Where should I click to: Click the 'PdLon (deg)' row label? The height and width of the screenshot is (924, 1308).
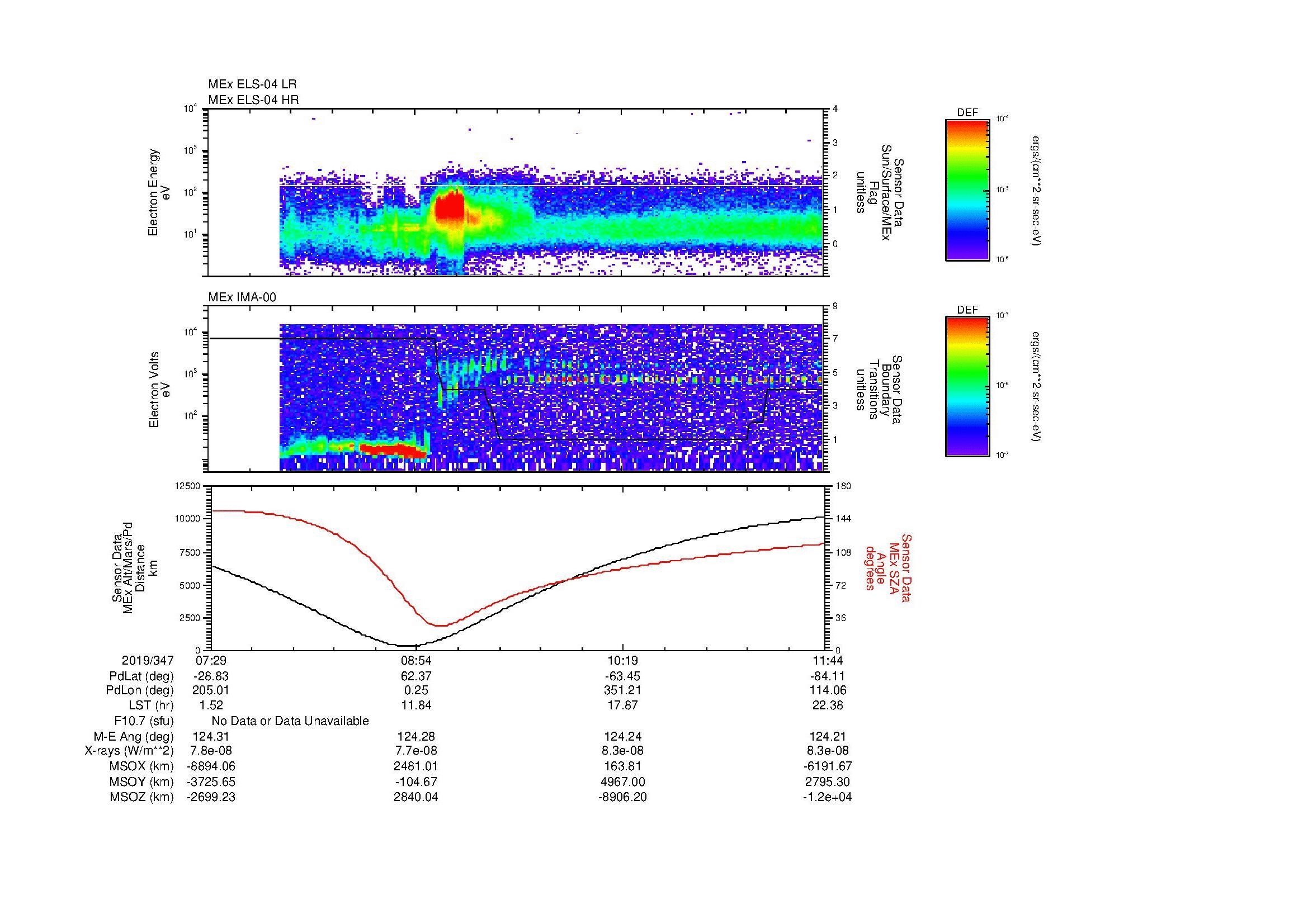[x=140, y=690]
